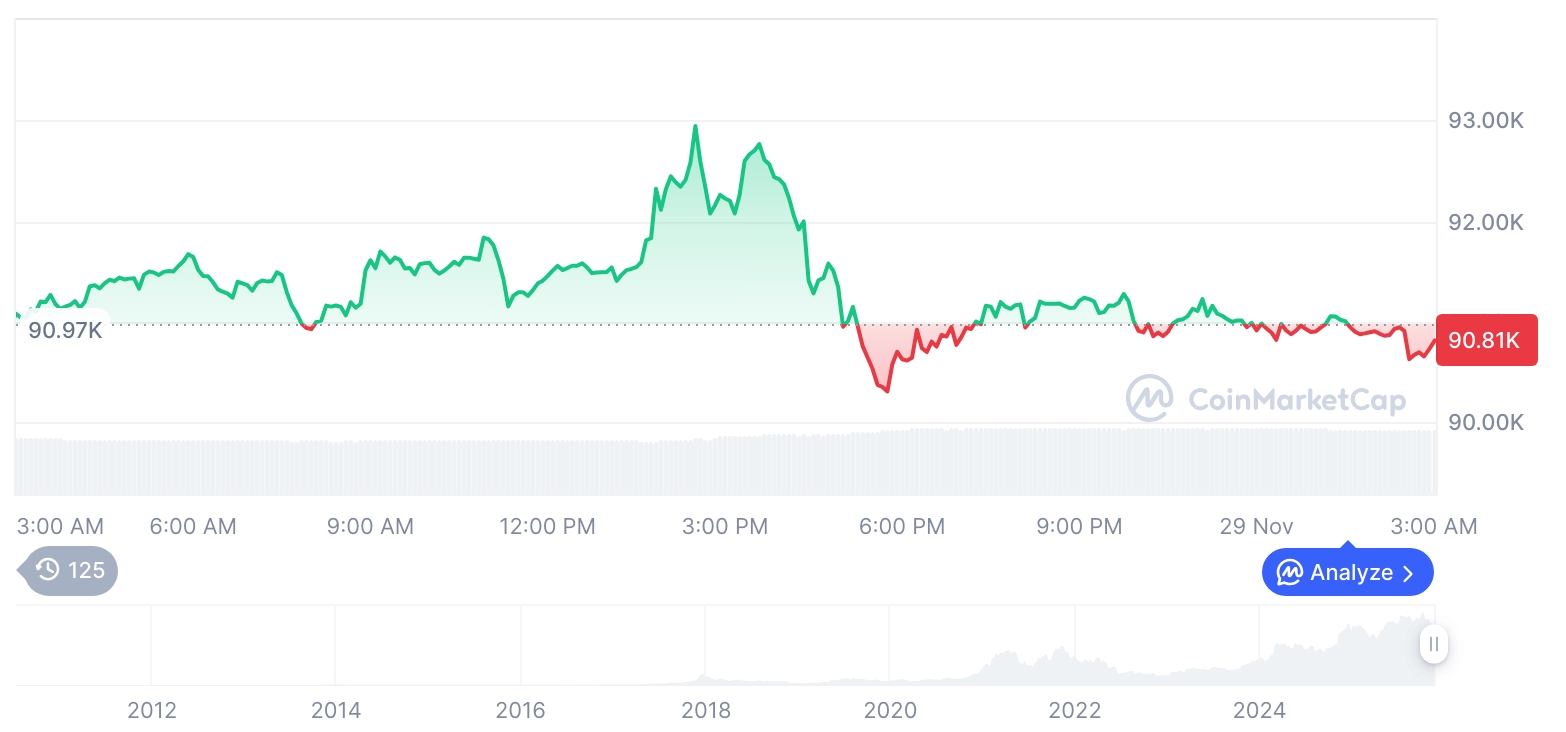
Task: Click the red 90.81K current price tag
Action: (1486, 340)
